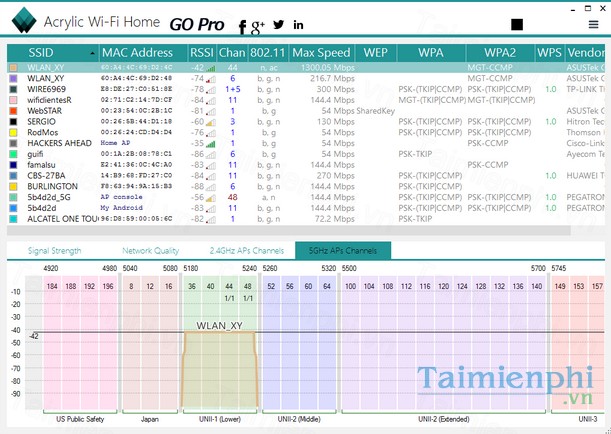Screen dimensions: 611x434
Task: Click the color swatch next to WIRE6969
Action: [13, 89]
